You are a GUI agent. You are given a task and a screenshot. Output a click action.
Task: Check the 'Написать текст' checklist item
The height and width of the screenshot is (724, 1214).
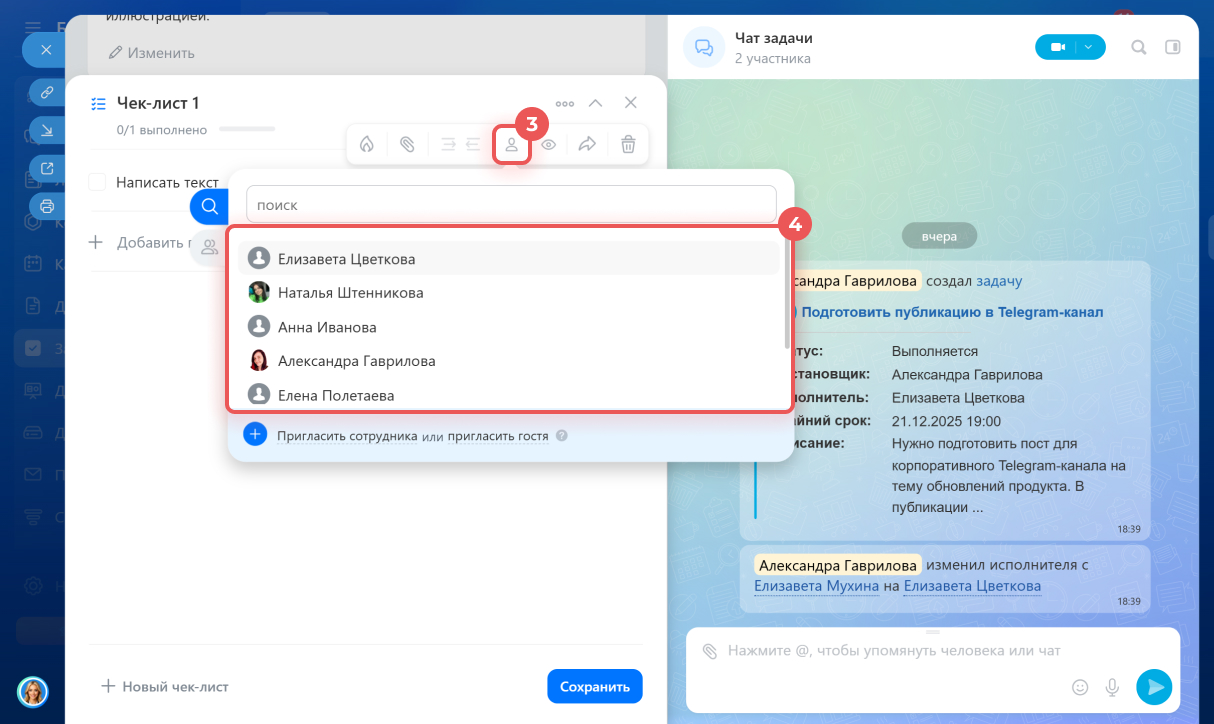97,182
